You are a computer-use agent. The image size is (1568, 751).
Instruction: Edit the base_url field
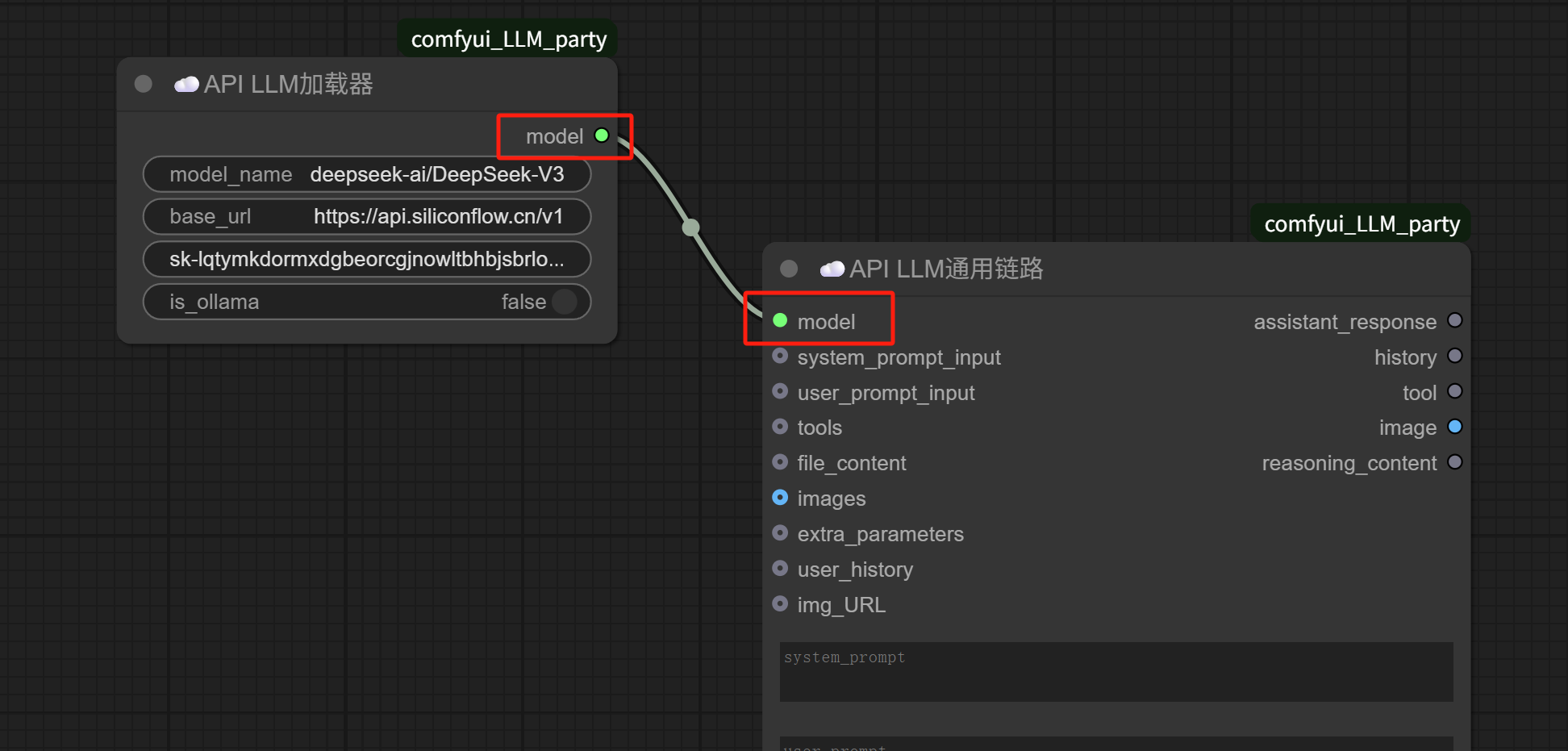click(367, 216)
